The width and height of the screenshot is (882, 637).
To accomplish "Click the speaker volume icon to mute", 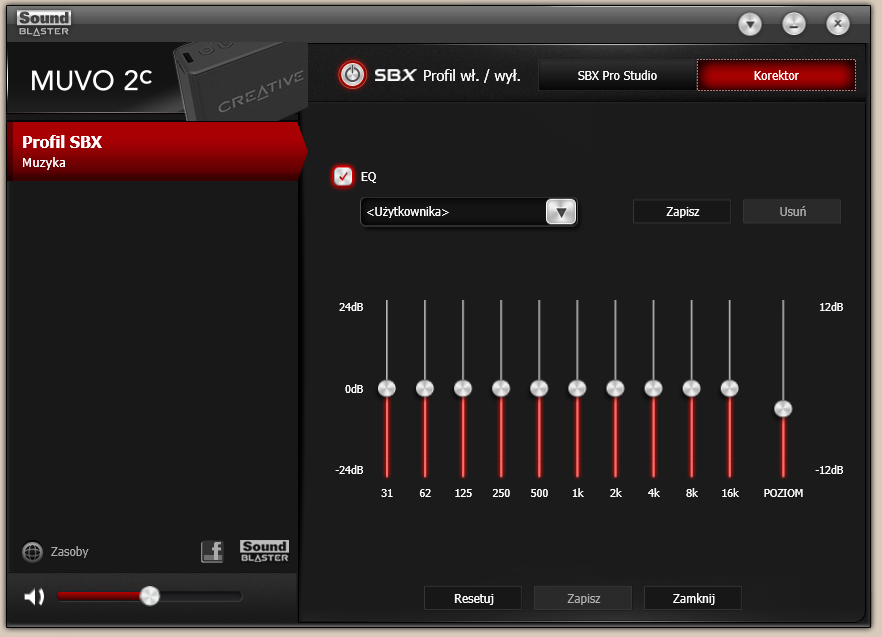I will (34, 596).
